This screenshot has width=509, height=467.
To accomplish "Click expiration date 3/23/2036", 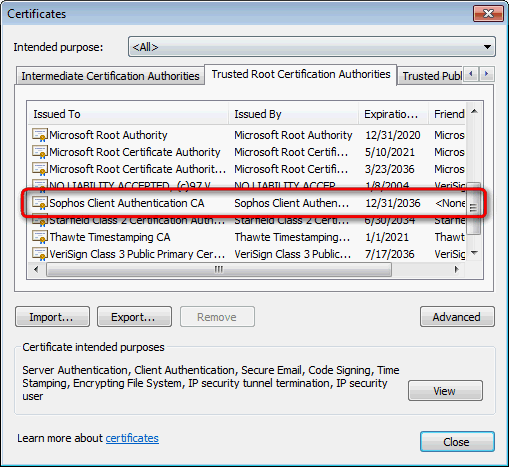I will click(x=390, y=169).
